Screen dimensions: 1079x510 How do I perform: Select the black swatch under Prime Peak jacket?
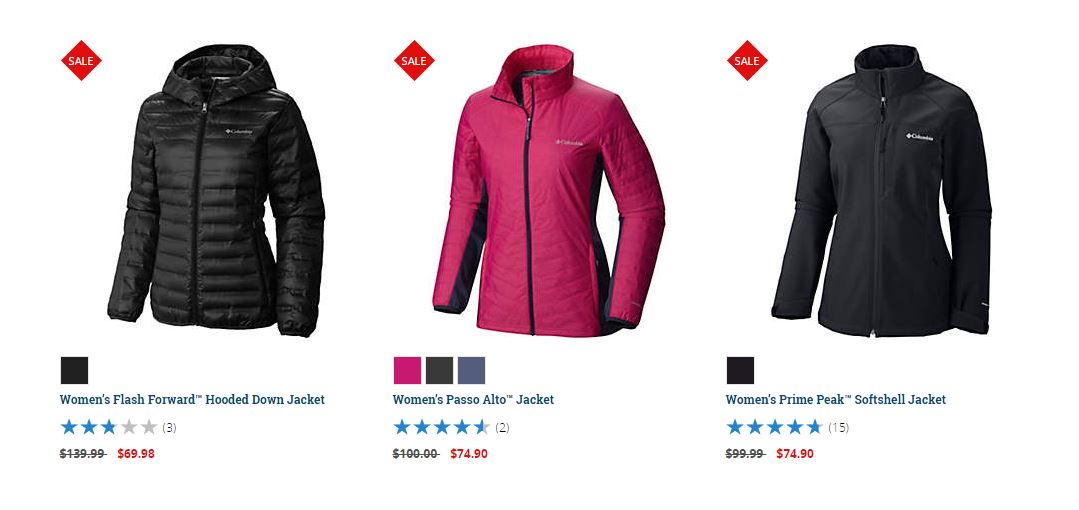[x=740, y=370]
